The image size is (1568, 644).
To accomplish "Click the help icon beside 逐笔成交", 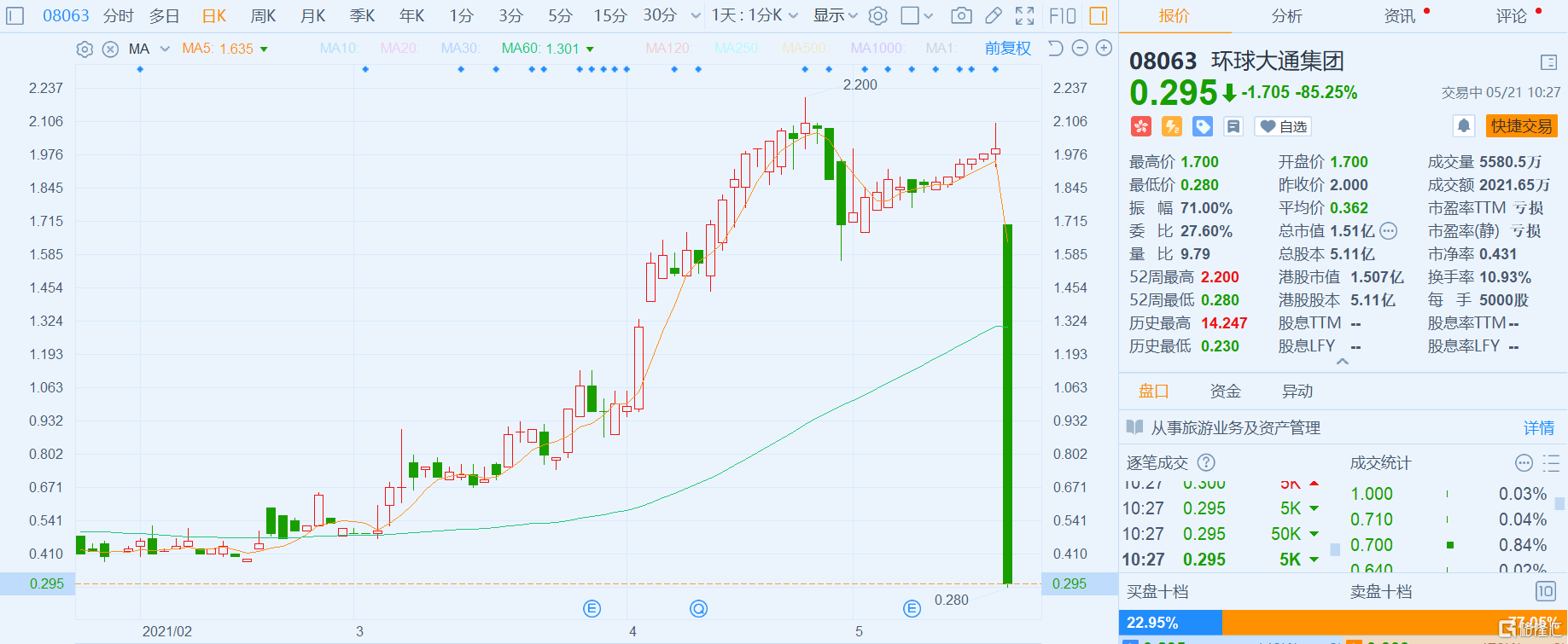I will click(1206, 462).
